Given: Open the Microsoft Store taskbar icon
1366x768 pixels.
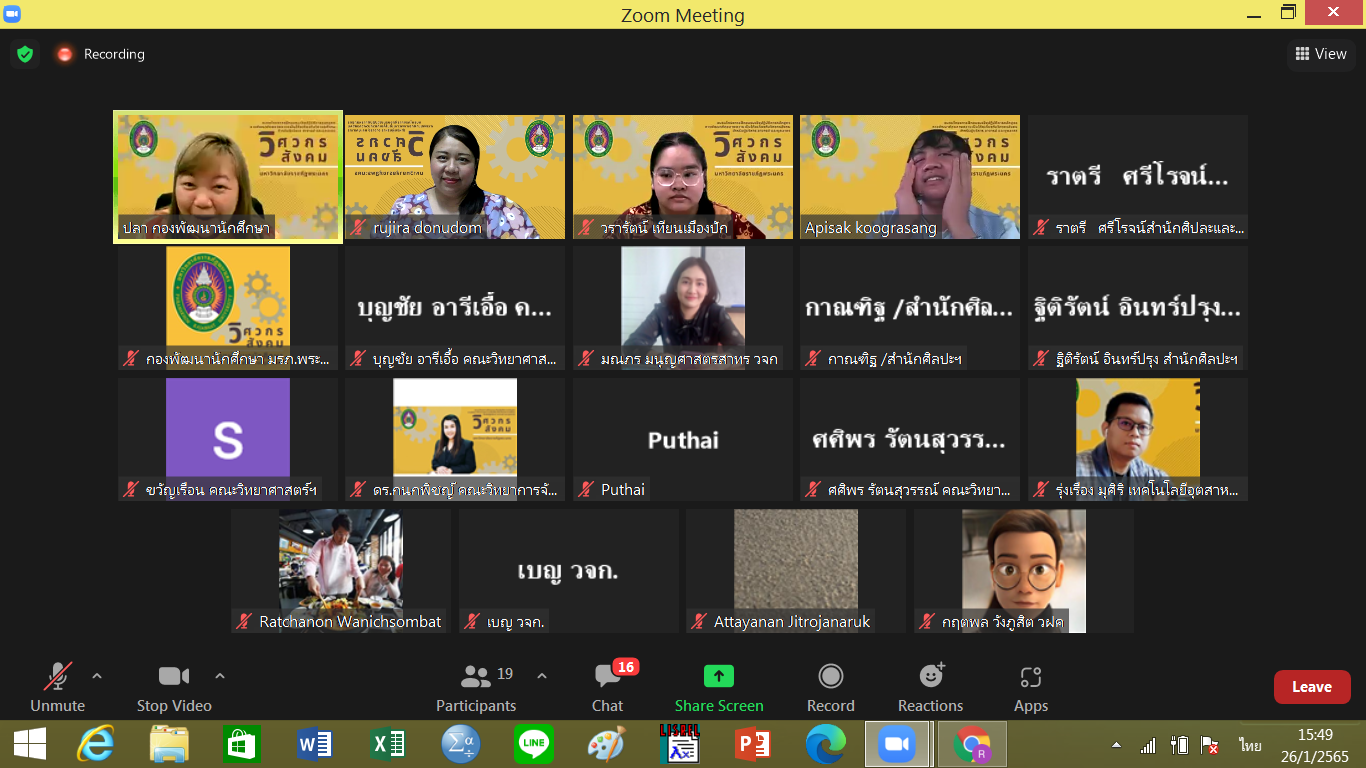Looking at the screenshot, I should tap(242, 744).
